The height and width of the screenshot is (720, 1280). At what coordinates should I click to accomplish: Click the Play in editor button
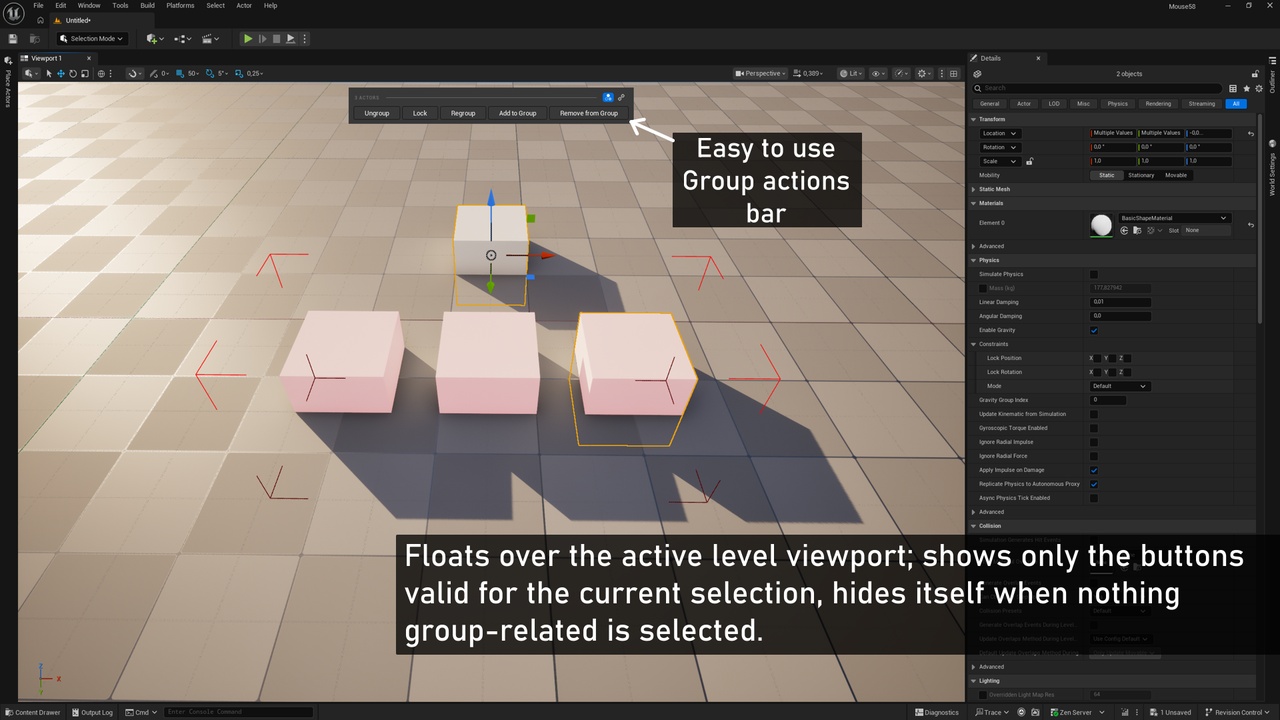pos(248,39)
